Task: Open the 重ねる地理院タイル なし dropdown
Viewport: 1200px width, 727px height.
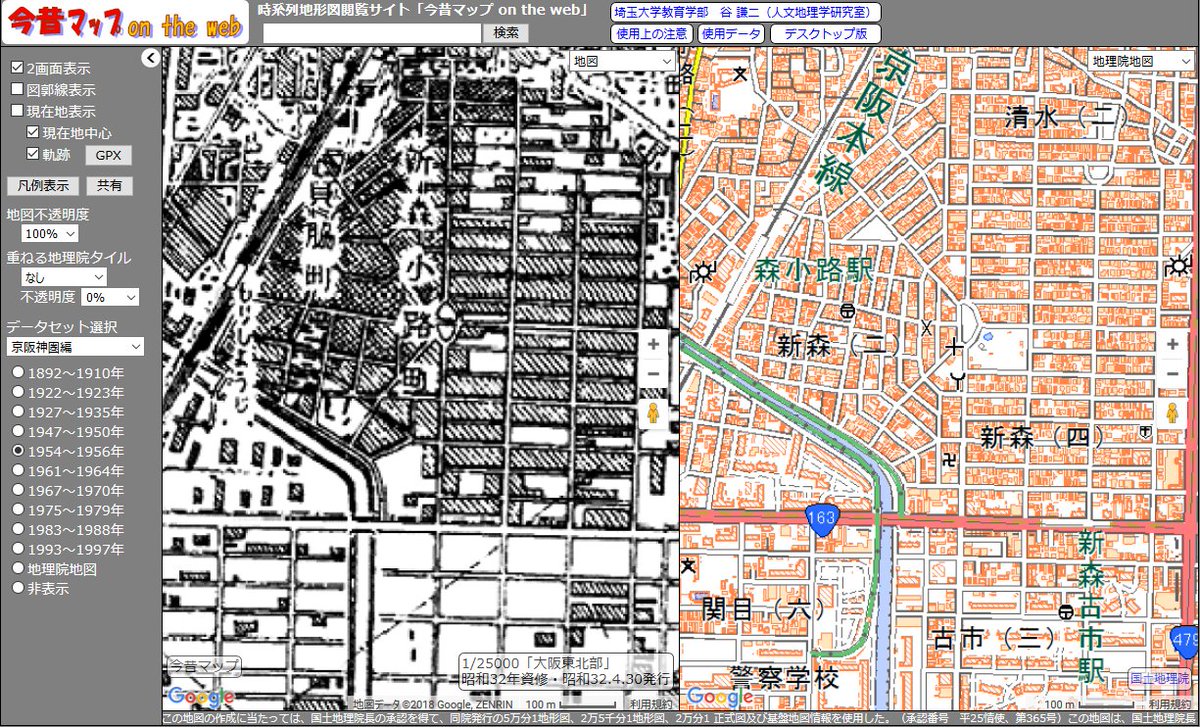Action: click(64, 276)
